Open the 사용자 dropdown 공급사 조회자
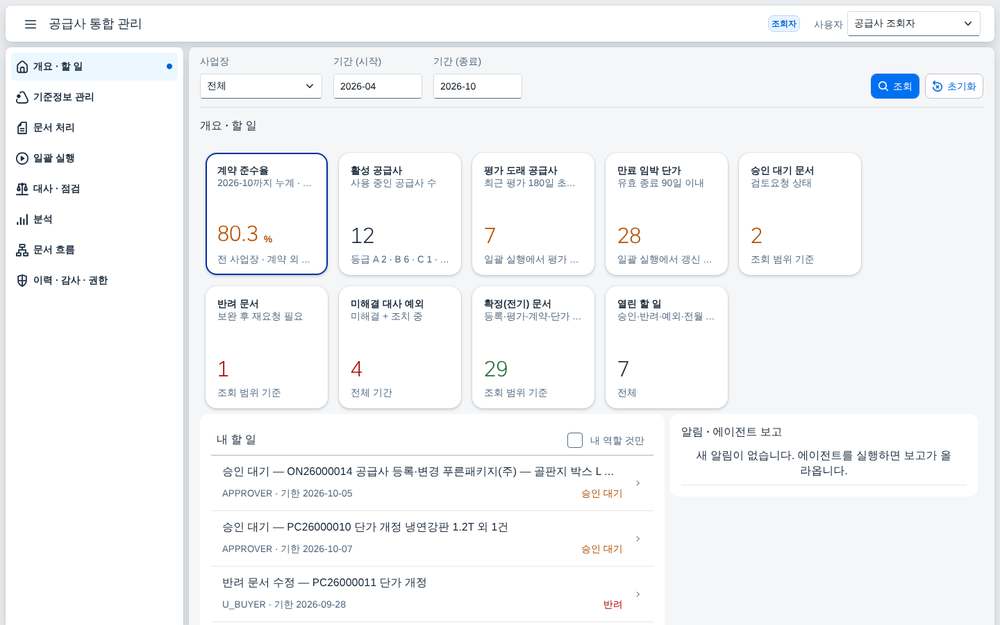The image size is (1000, 625). 913,24
